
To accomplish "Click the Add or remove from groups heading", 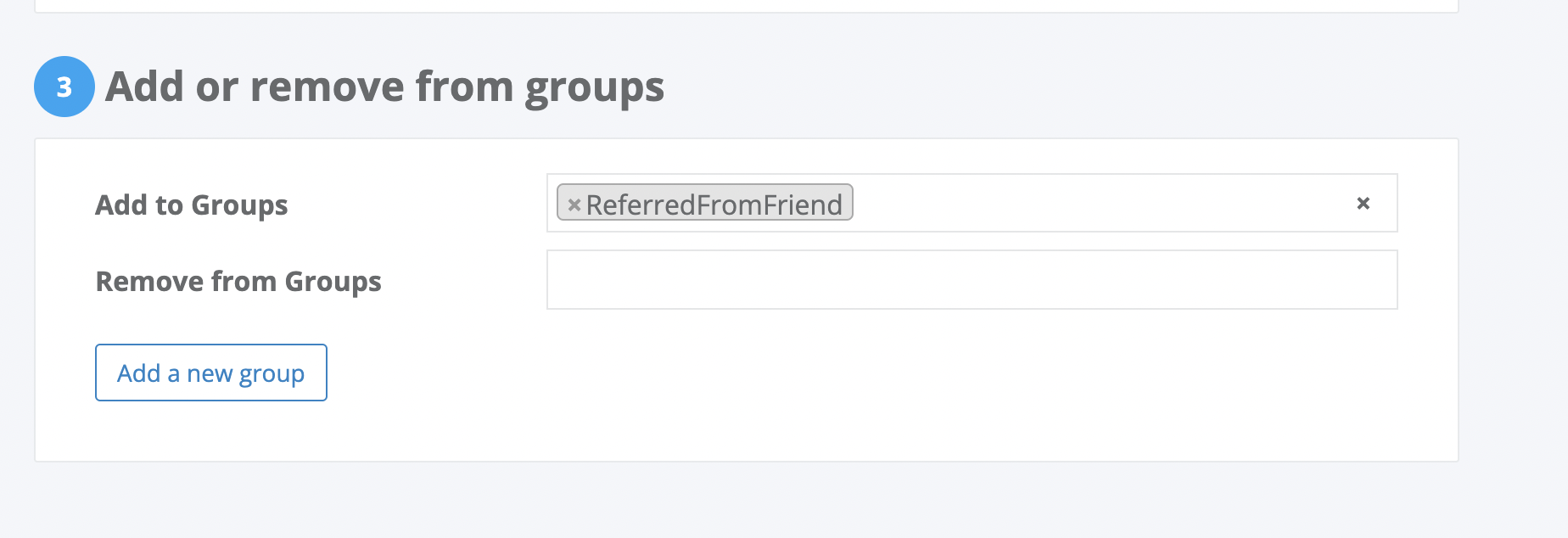I will point(384,87).
